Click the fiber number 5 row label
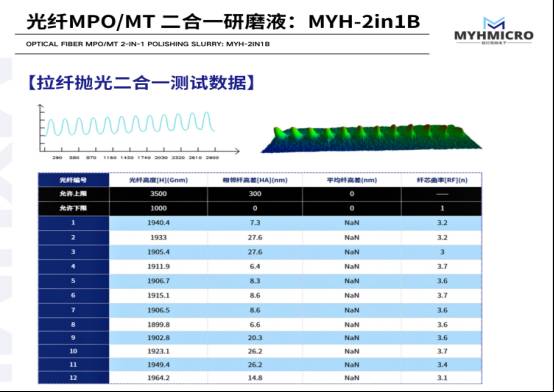554x392 pixels. pyautogui.click(x=73, y=281)
